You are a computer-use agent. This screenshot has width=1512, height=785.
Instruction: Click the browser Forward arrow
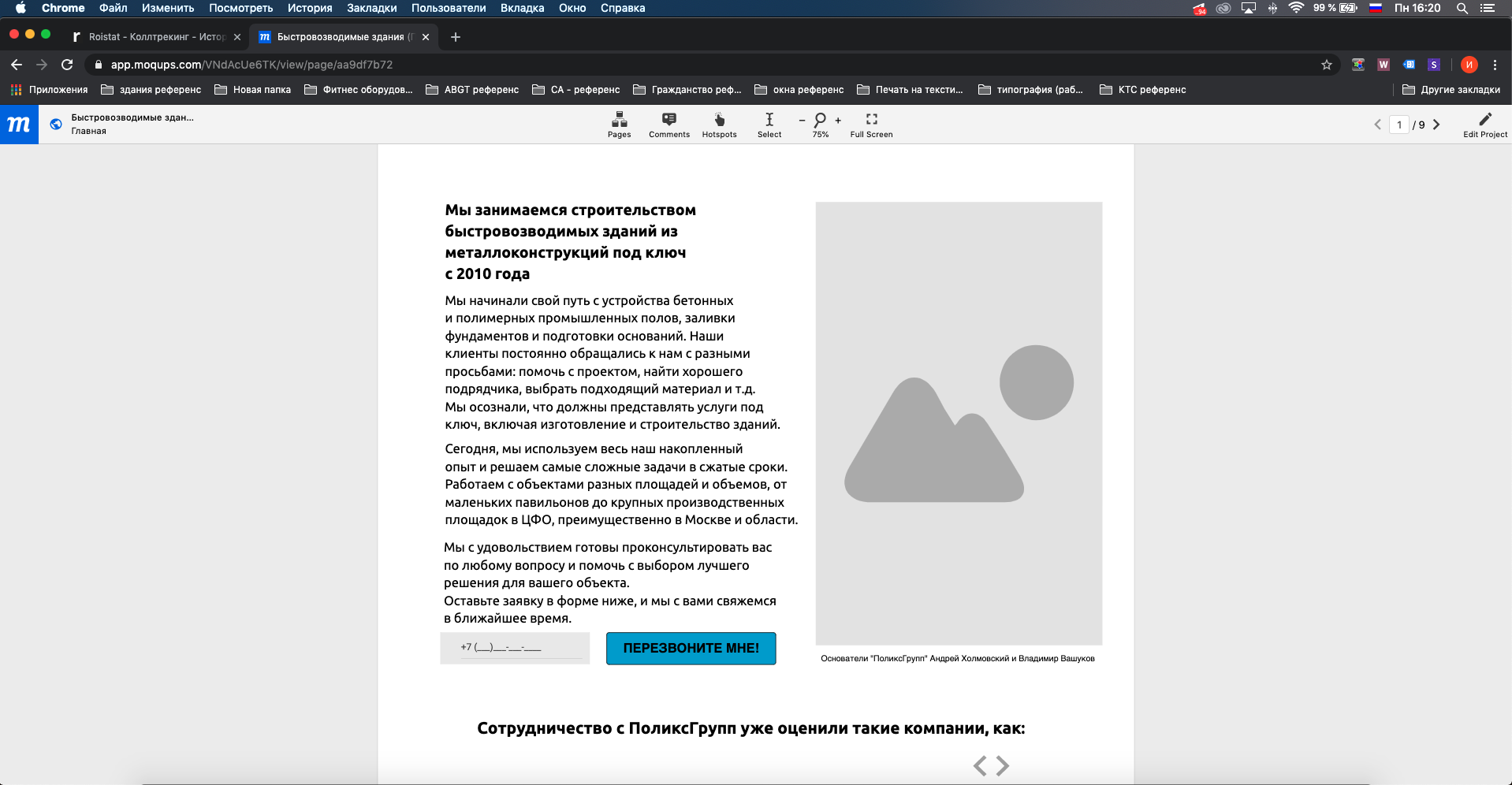[x=42, y=65]
